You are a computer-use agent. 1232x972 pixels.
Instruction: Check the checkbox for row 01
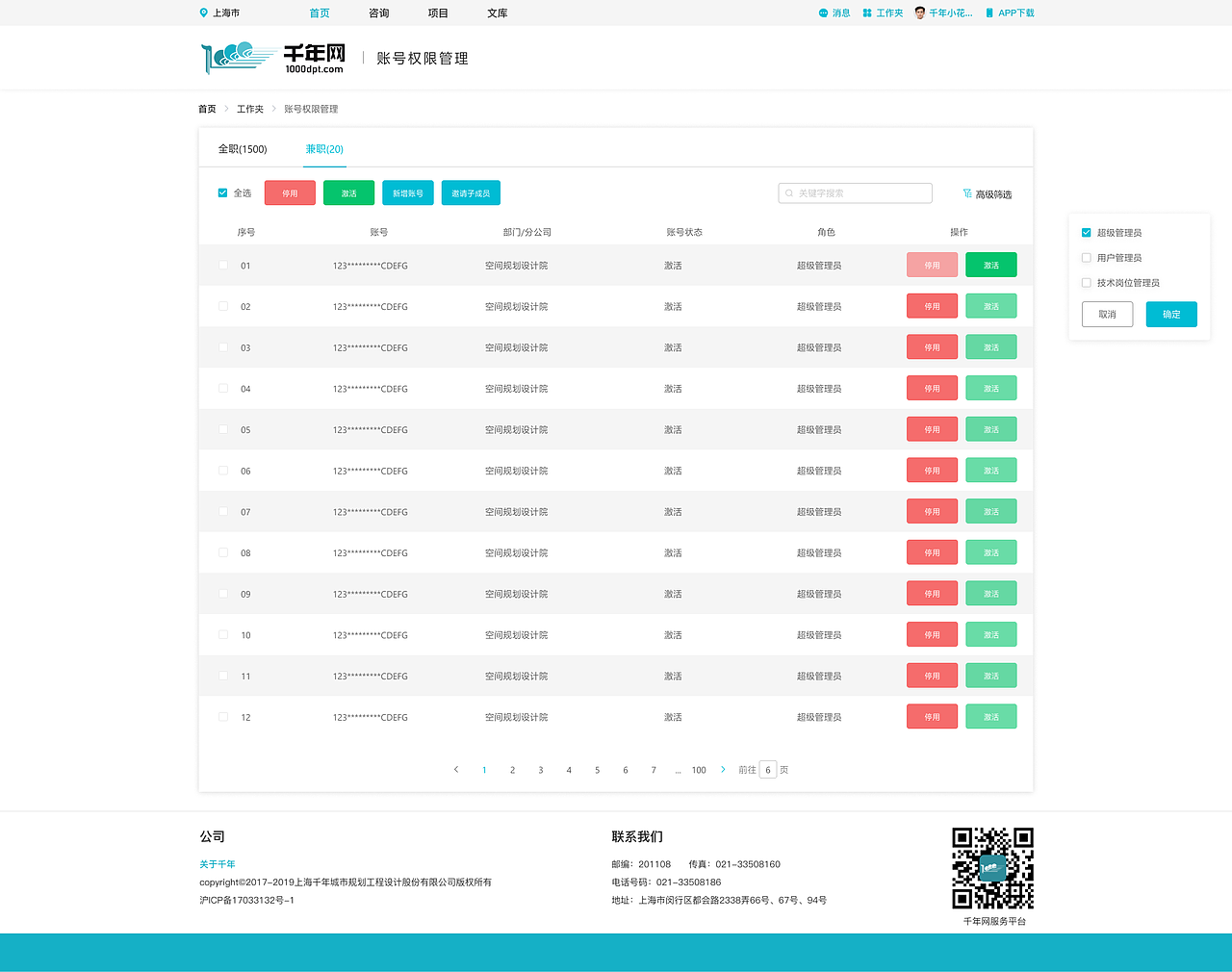[x=223, y=265]
